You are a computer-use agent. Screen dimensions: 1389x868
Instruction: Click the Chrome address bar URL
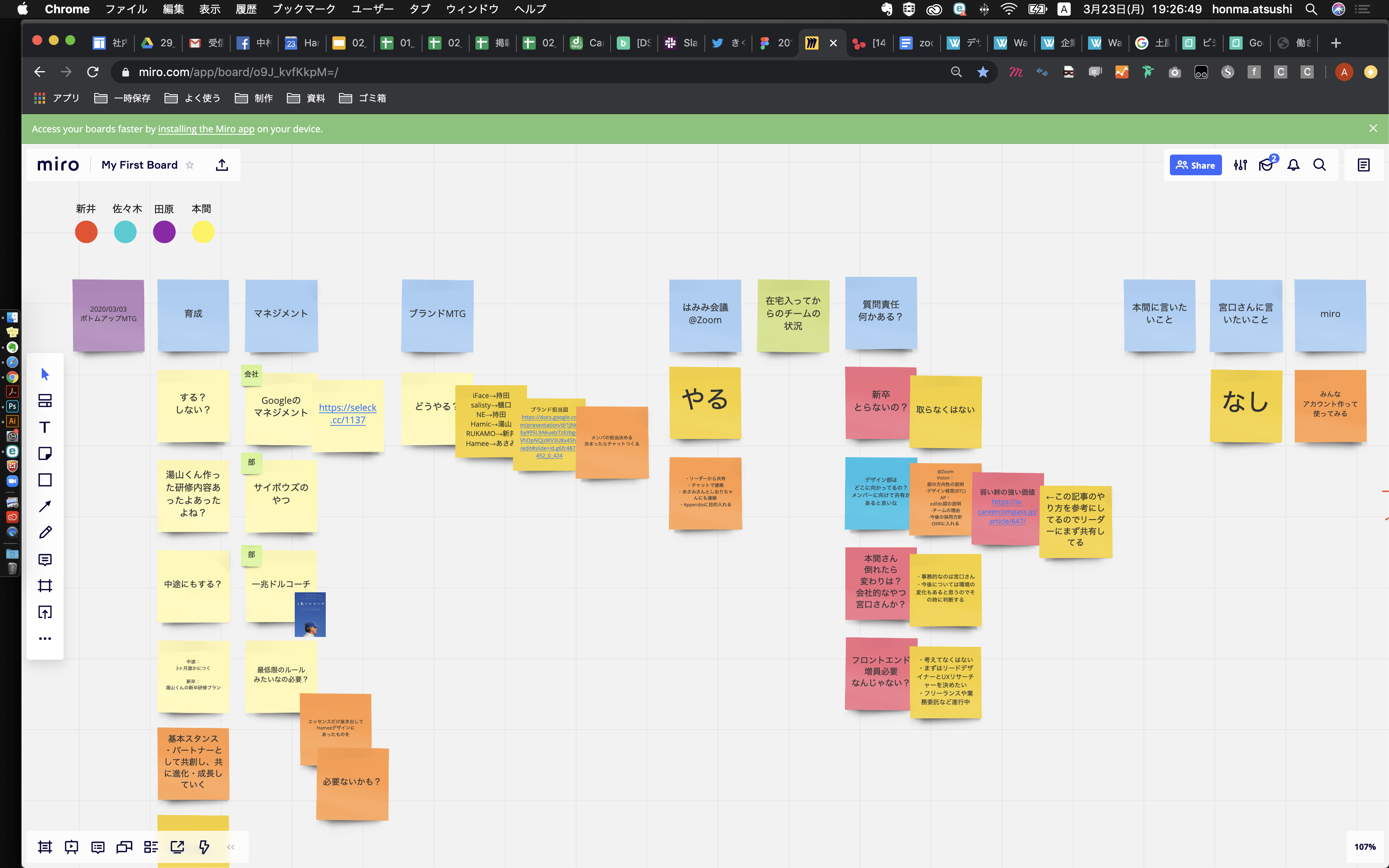[238, 72]
